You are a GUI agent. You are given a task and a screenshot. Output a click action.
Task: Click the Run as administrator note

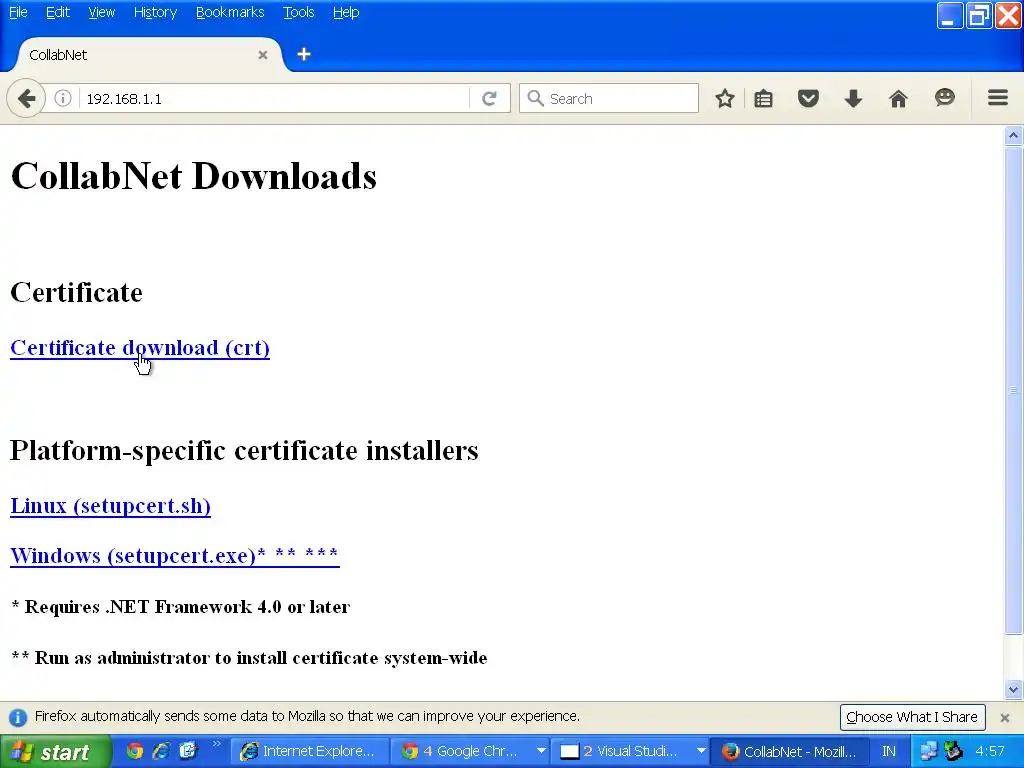click(249, 658)
